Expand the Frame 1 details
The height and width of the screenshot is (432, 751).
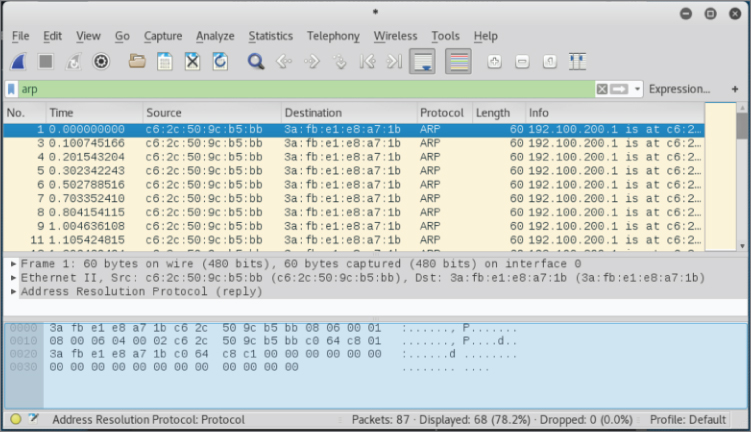coord(13,264)
